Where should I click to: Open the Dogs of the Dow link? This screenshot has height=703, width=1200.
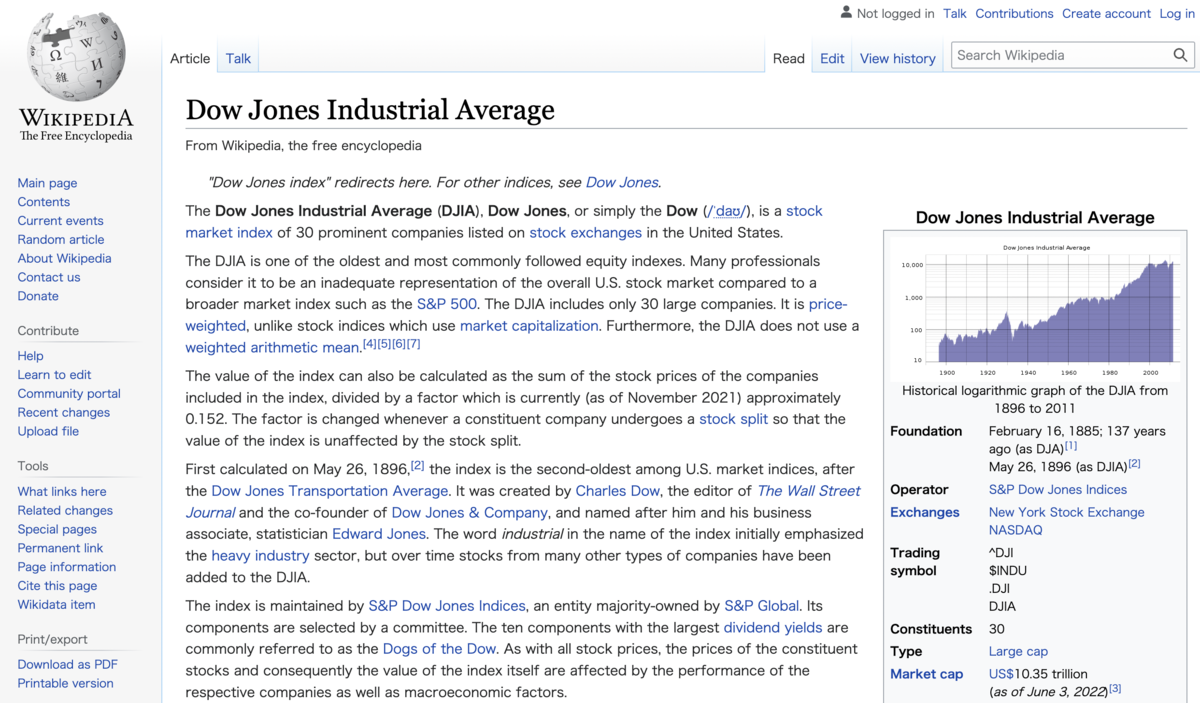[440, 650]
